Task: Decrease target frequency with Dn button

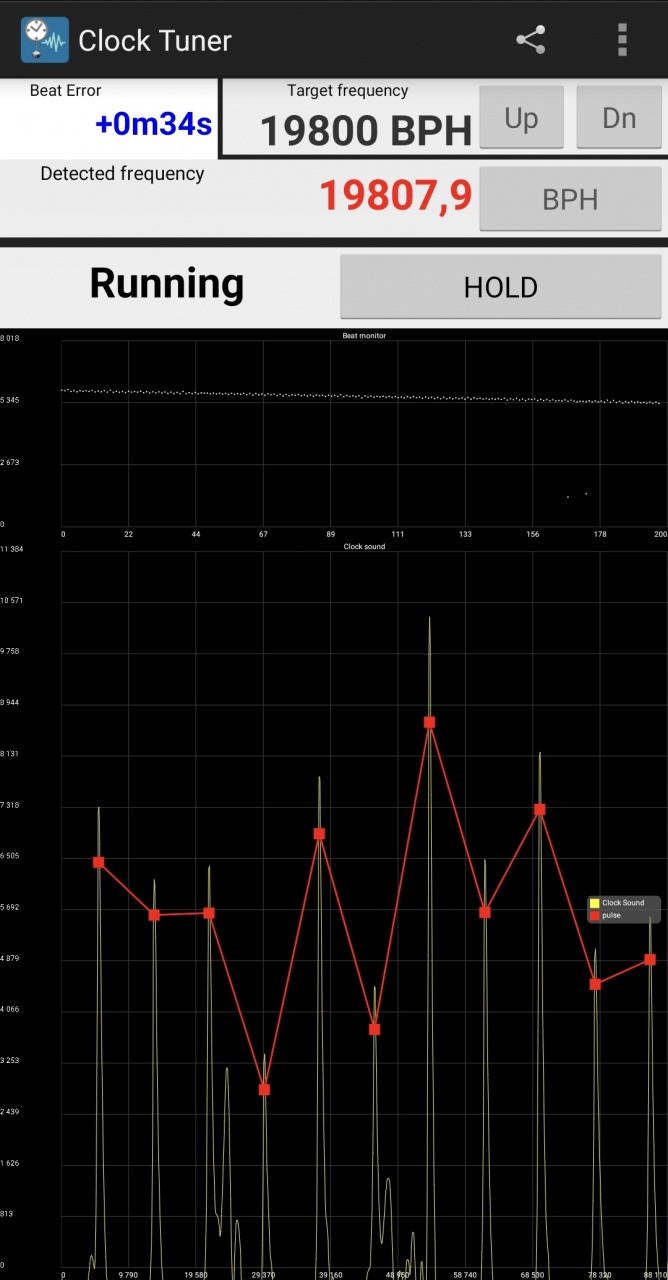Action: [619, 118]
